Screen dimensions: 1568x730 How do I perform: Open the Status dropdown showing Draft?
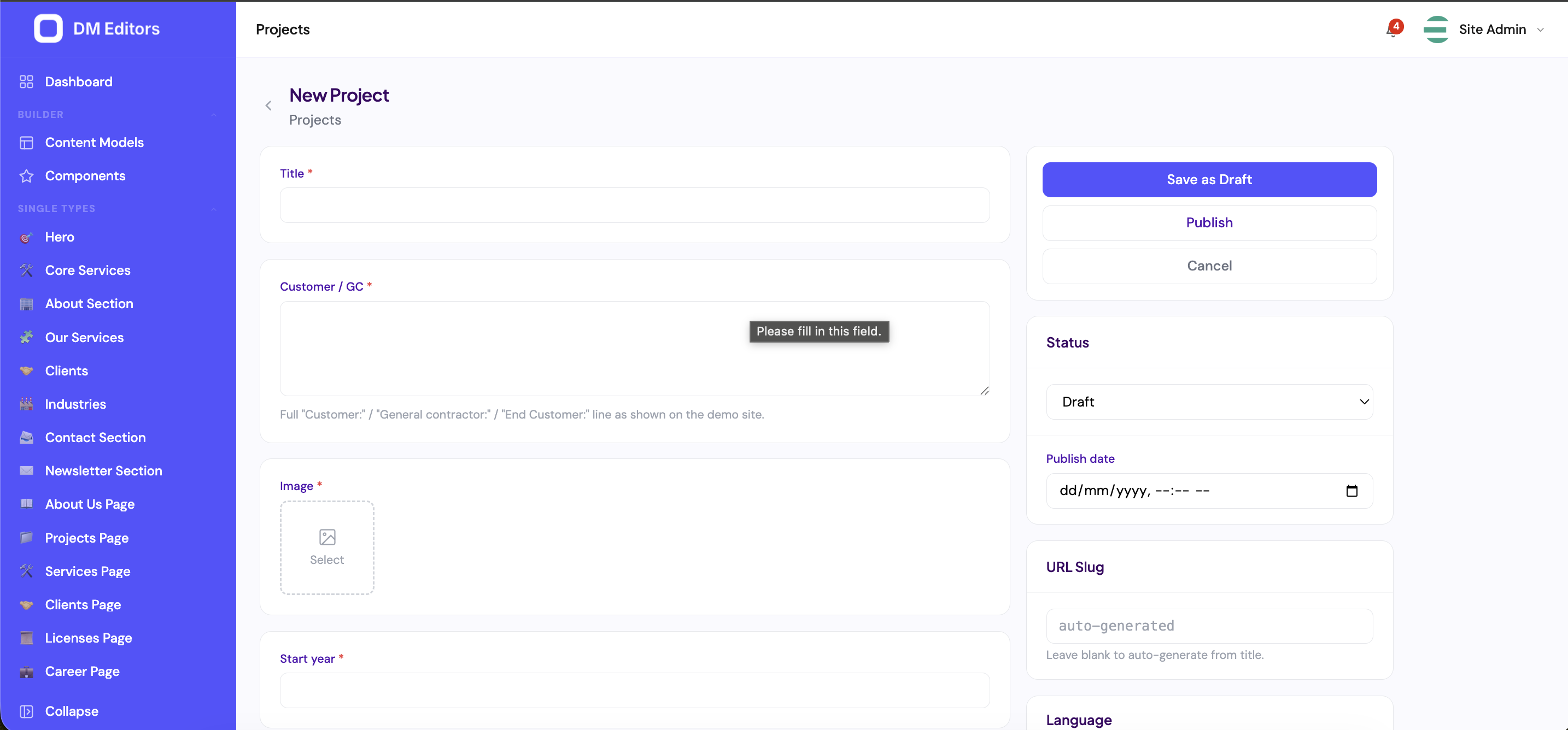tap(1209, 402)
